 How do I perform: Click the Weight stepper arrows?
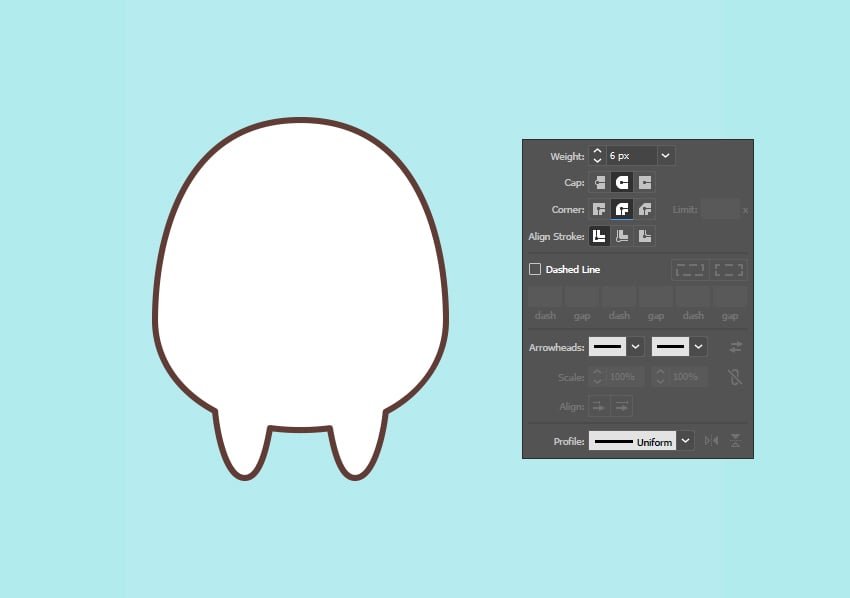click(x=597, y=156)
